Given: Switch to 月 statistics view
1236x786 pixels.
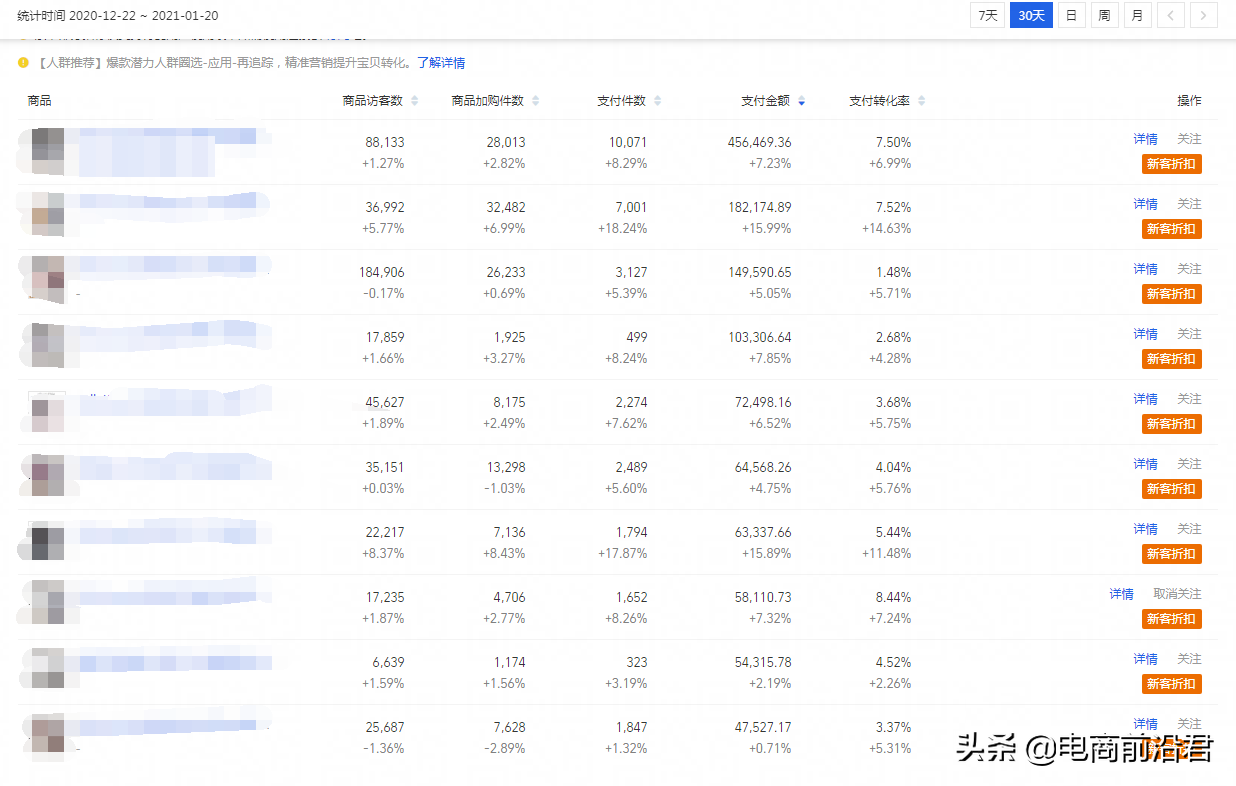Looking at the screenshot, I should (x=1138, y=15).
